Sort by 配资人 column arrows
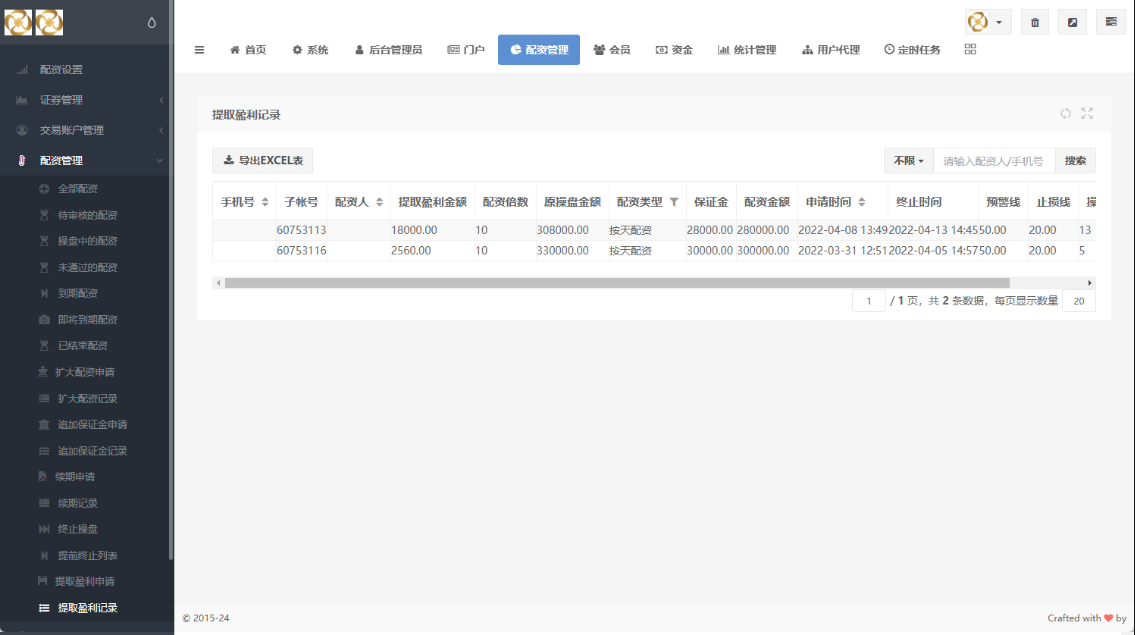The width and height of the screenshot is (1135, 635). tap(379, 202)
